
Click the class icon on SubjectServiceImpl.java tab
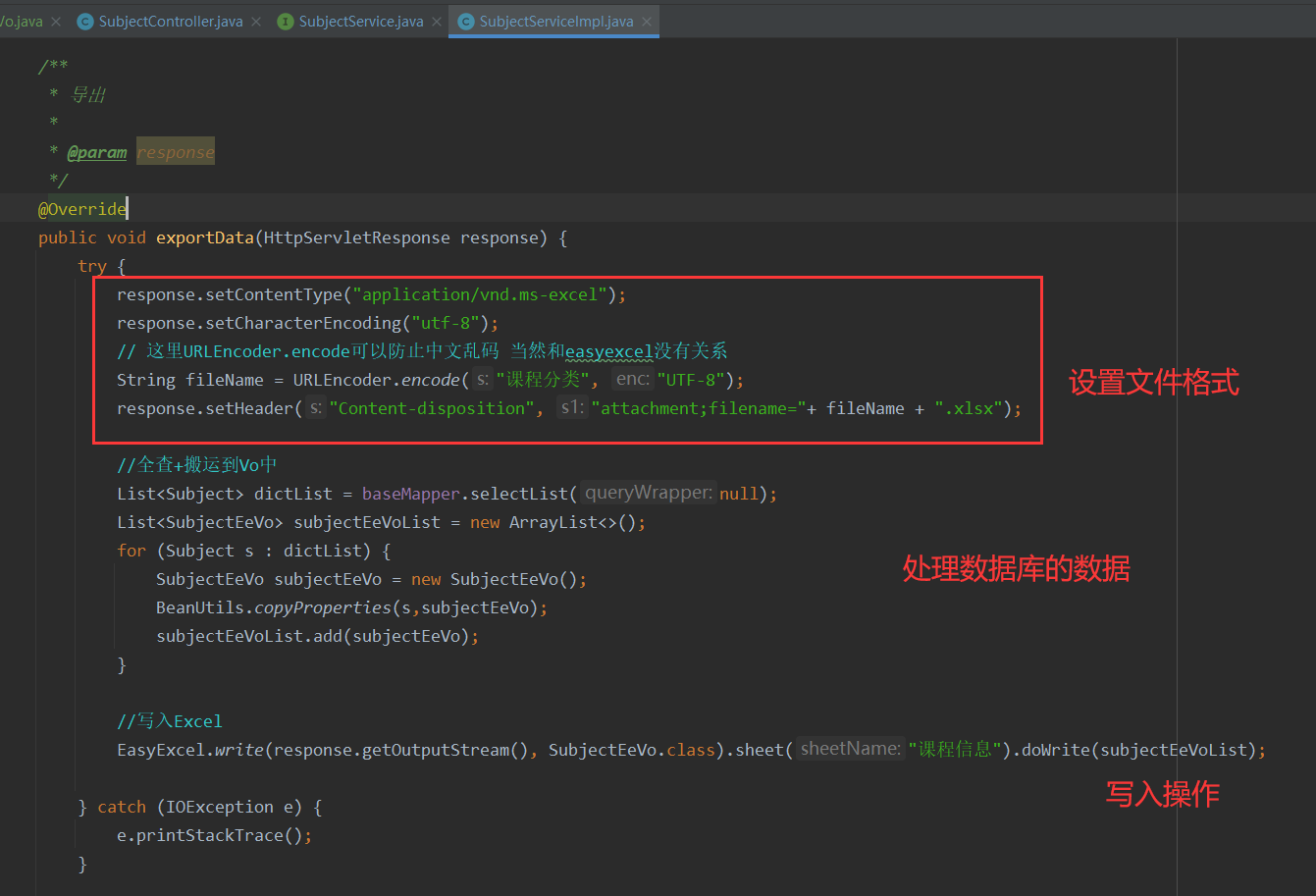coord(465,21)
